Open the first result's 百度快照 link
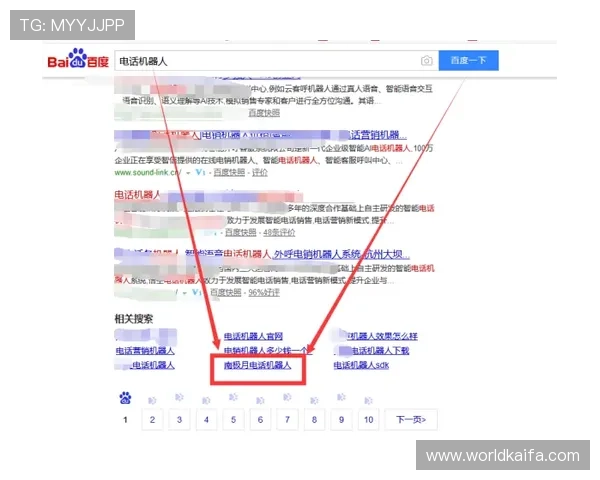Screen dimensions: 600x480 (x=264, y=113)
